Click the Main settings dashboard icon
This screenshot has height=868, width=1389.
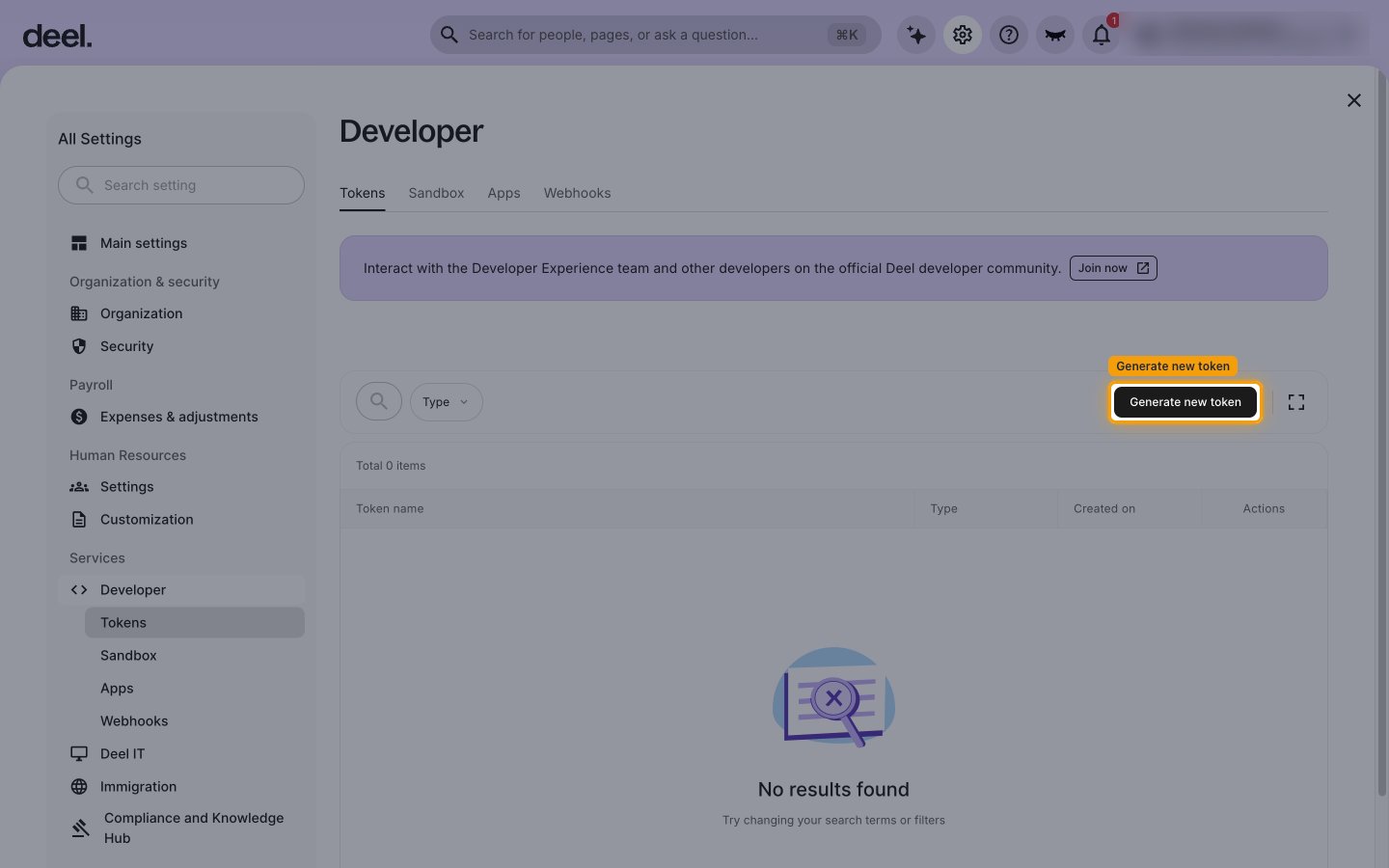click(x=79, y=243)
